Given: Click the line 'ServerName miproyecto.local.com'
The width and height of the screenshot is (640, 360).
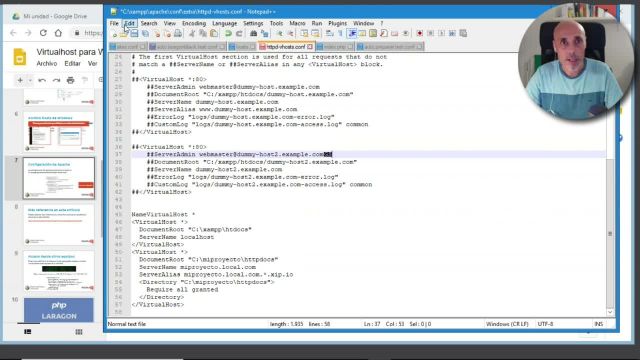Looking at the screenshot, I should (198, 267).
